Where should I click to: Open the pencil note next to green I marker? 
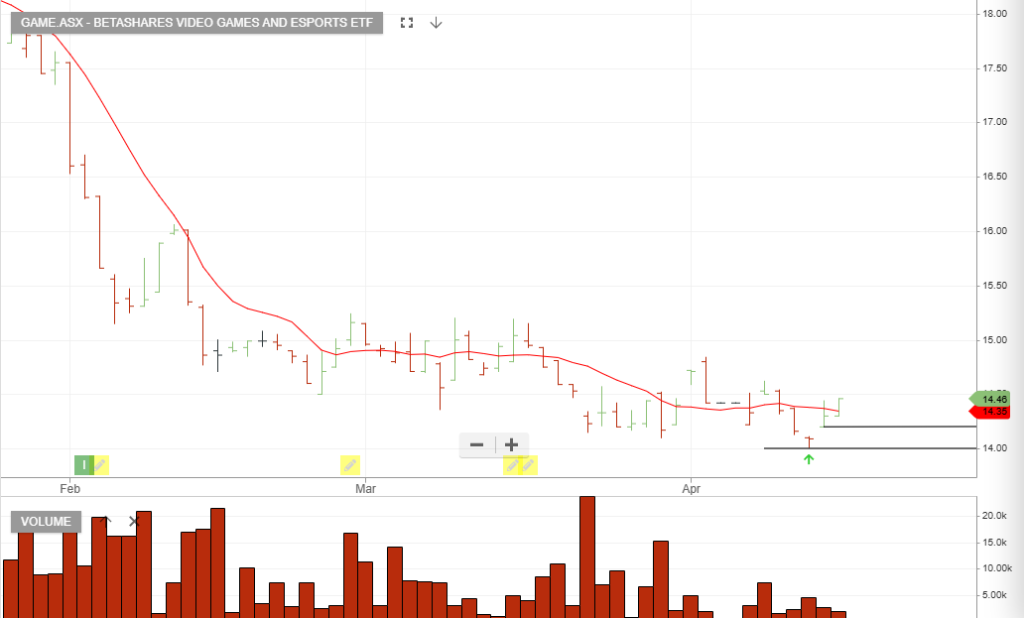coord(101,464)
